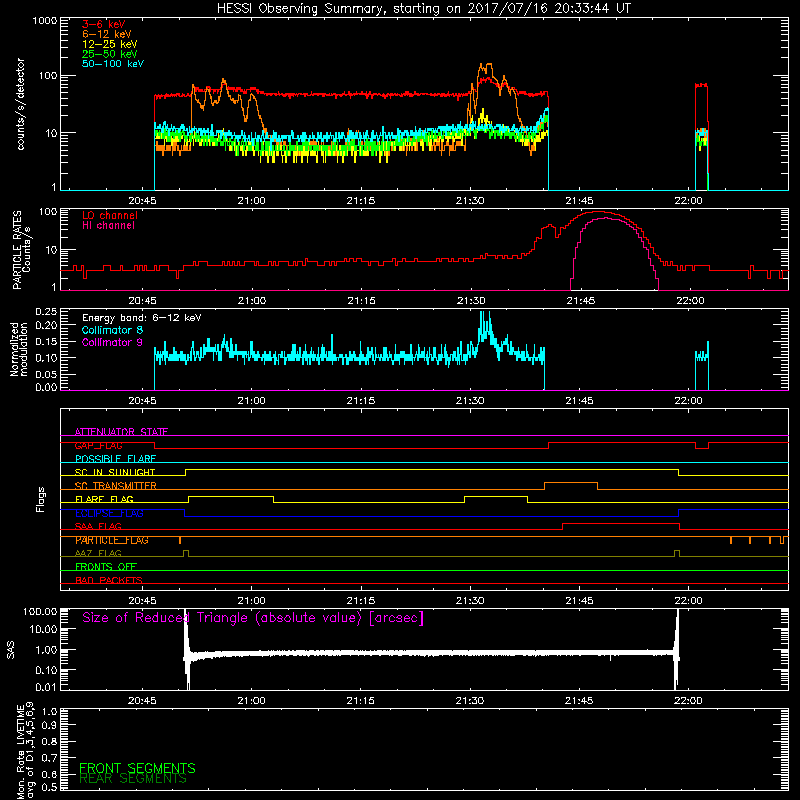Image resolution: width=800 pixels, height=800 pixels.
Task: Click the FRONTS_OFF flag label
Action: coord(106,567)
